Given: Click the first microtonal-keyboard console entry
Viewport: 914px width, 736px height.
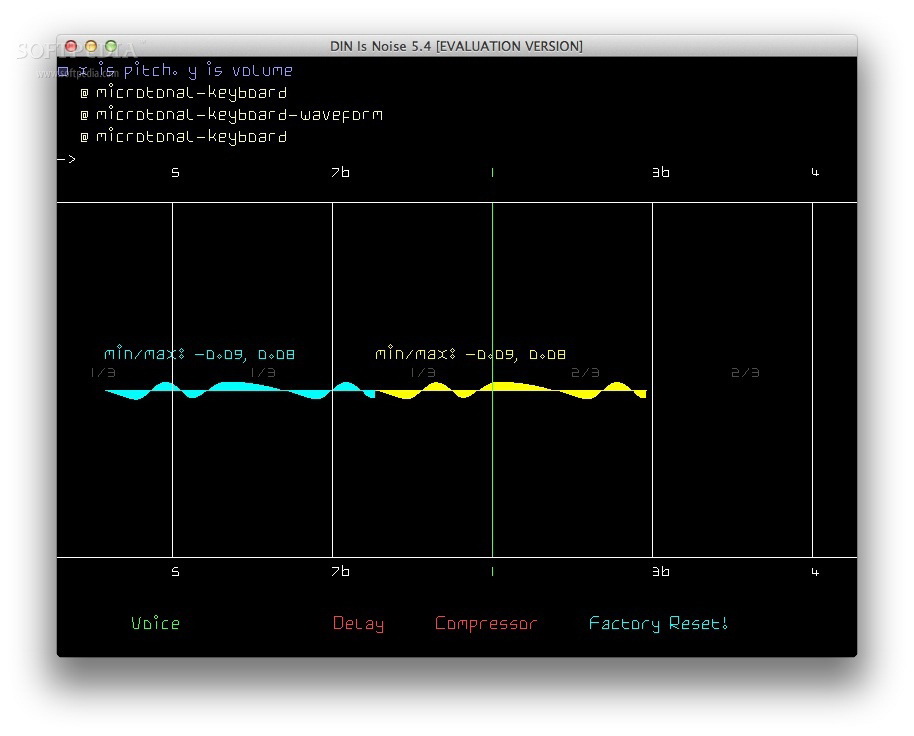Looking at the screenshot, I should click(191, 92).
